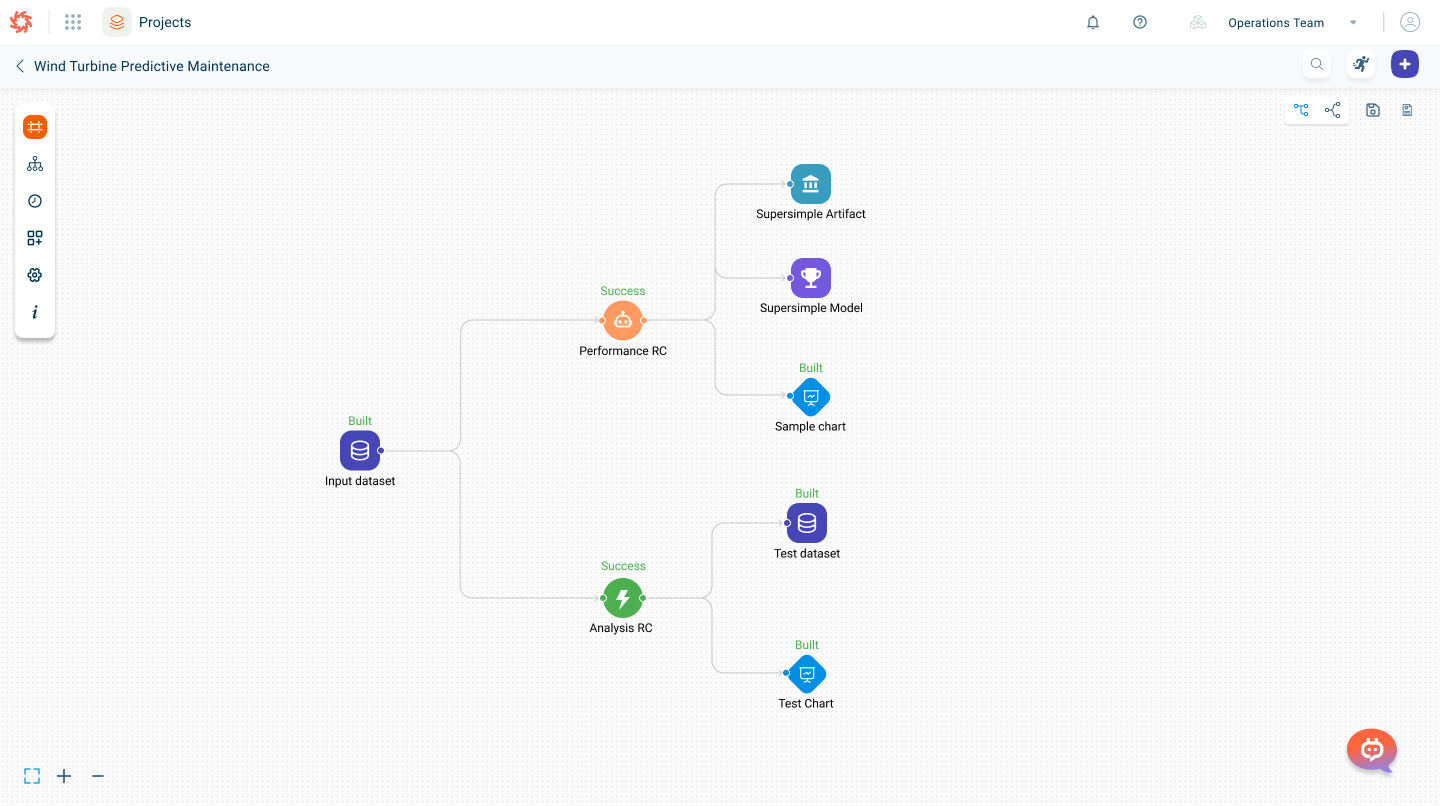Screen dimensions: 1440x806
Task: Open the search icon in the header
Action: point(1316,63)
